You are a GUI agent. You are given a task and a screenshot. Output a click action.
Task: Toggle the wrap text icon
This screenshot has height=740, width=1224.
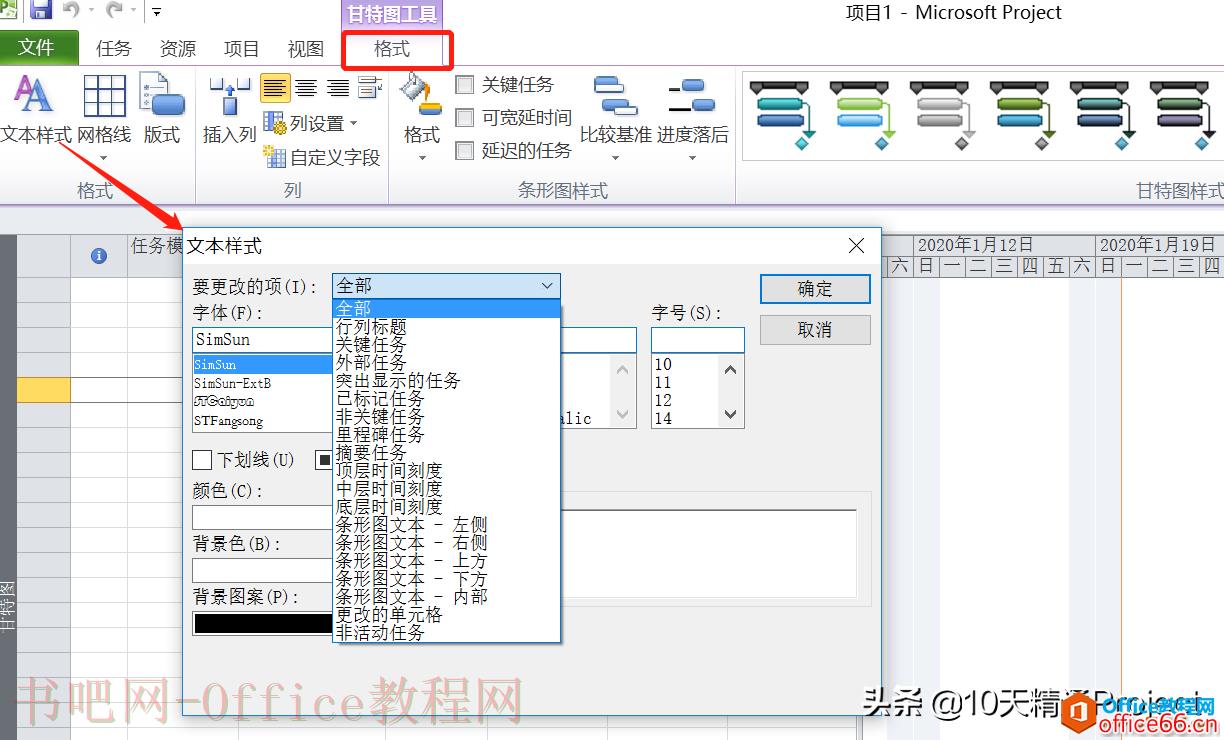[370, 89]
